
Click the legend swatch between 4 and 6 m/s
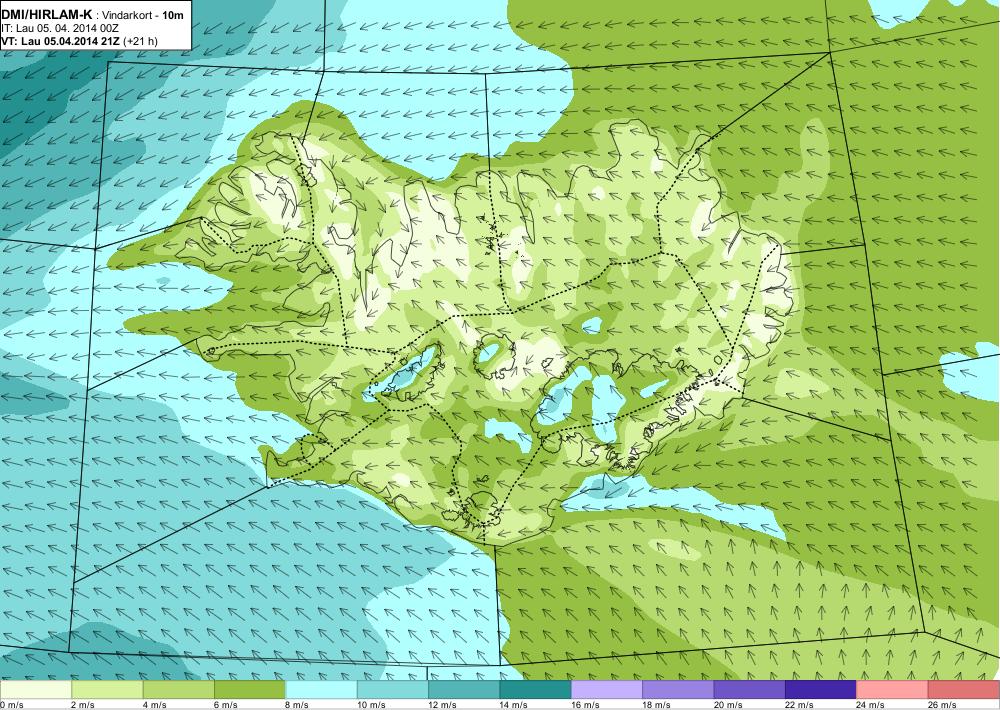coord(179,690)
